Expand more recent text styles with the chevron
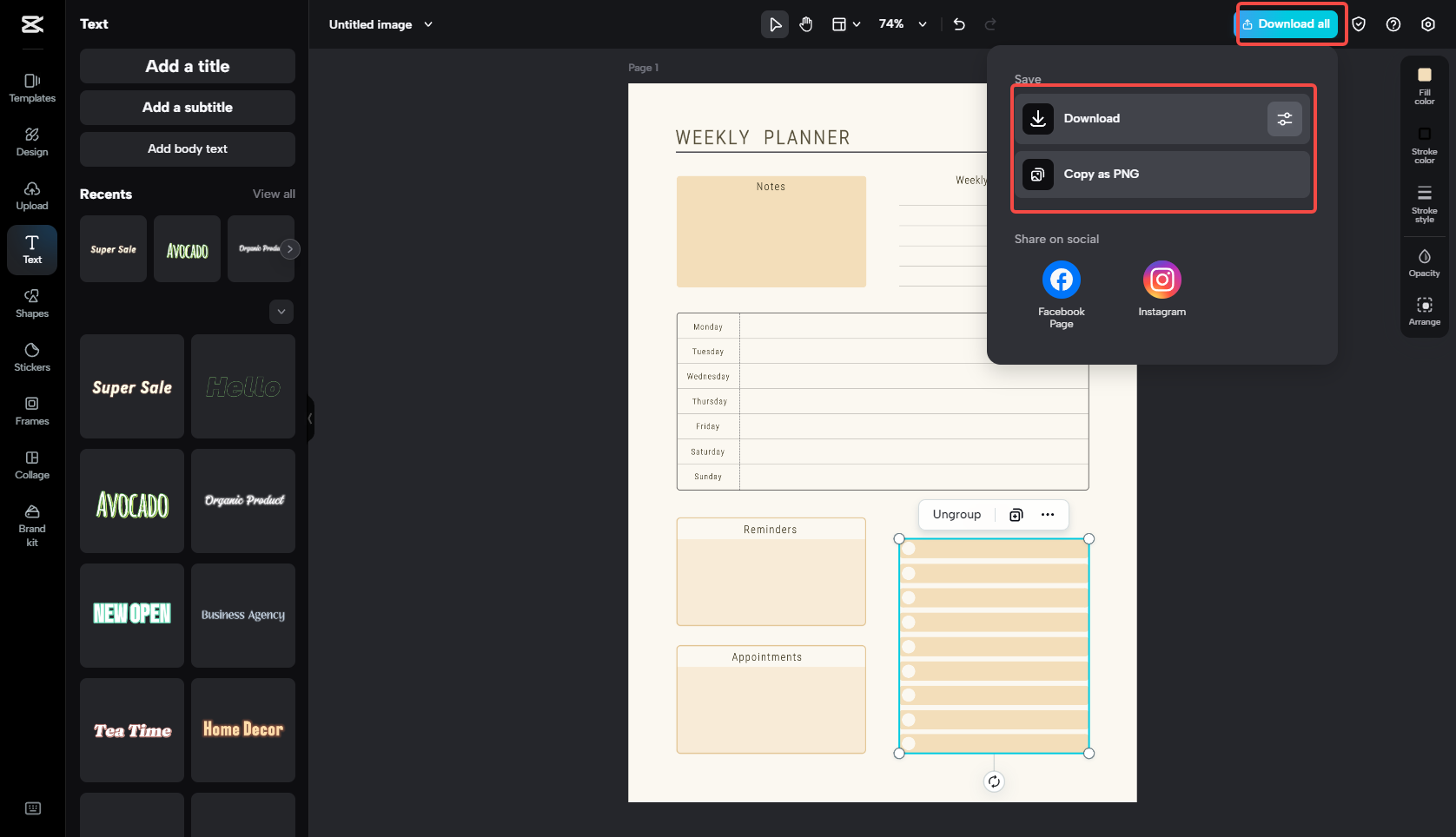 click(281, 312)
